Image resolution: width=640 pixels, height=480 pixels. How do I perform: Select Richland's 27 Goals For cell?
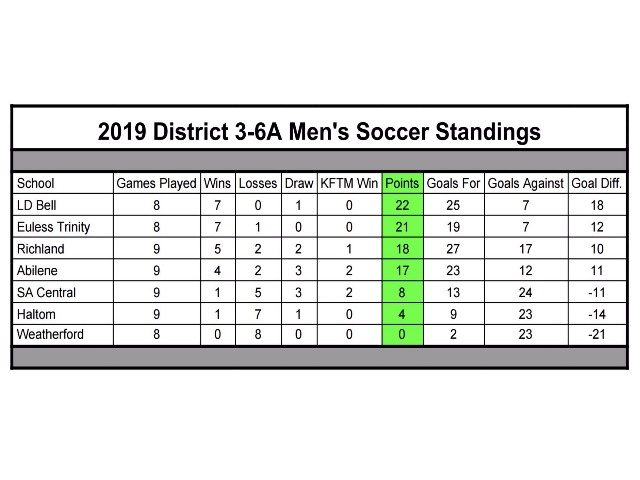453,248
